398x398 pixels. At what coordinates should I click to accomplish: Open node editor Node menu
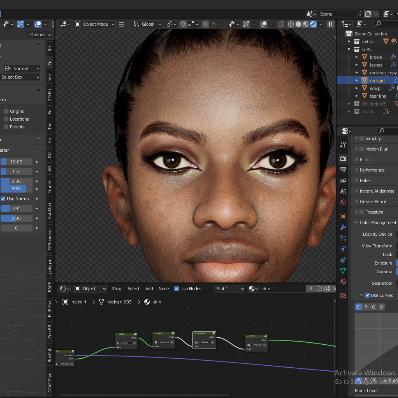(164, 289)
